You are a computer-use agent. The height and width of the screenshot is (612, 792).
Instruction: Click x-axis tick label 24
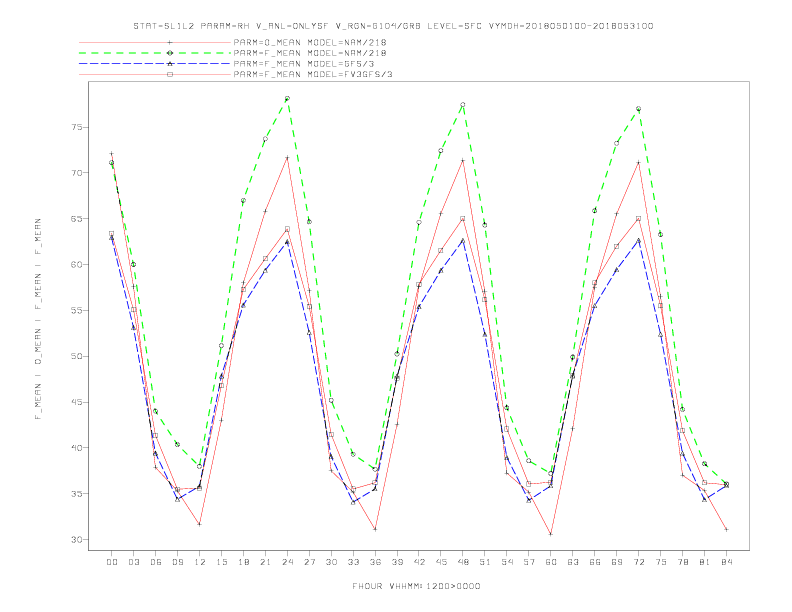click(287, 562)
